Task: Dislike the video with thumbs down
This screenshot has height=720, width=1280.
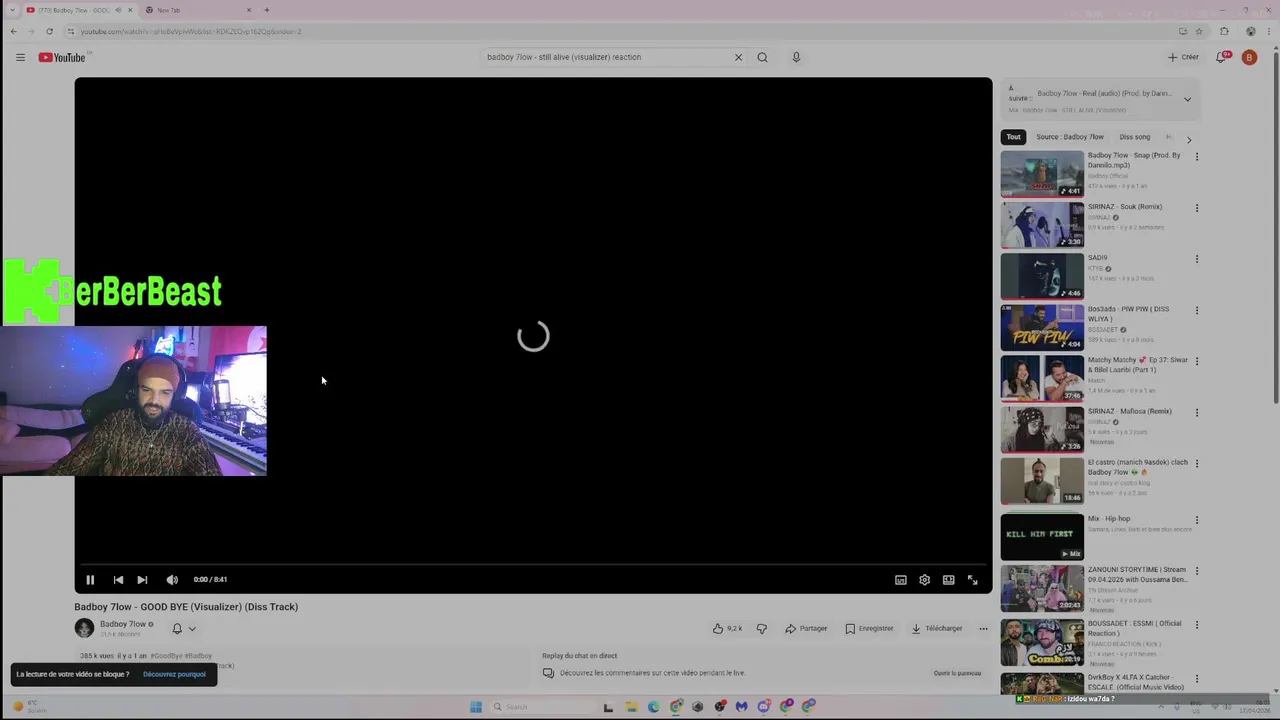Action: (x=762, y=629)
